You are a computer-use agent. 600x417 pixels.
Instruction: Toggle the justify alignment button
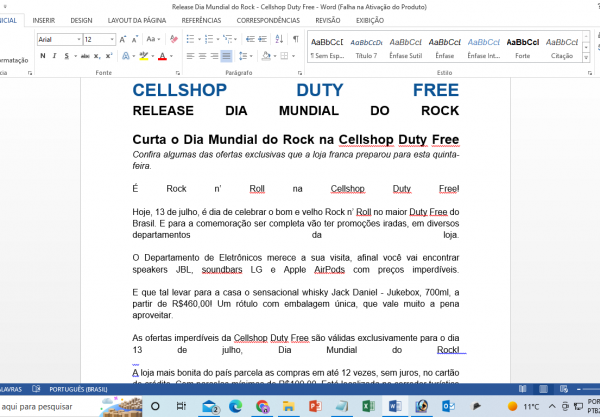(x=227, y=56)
